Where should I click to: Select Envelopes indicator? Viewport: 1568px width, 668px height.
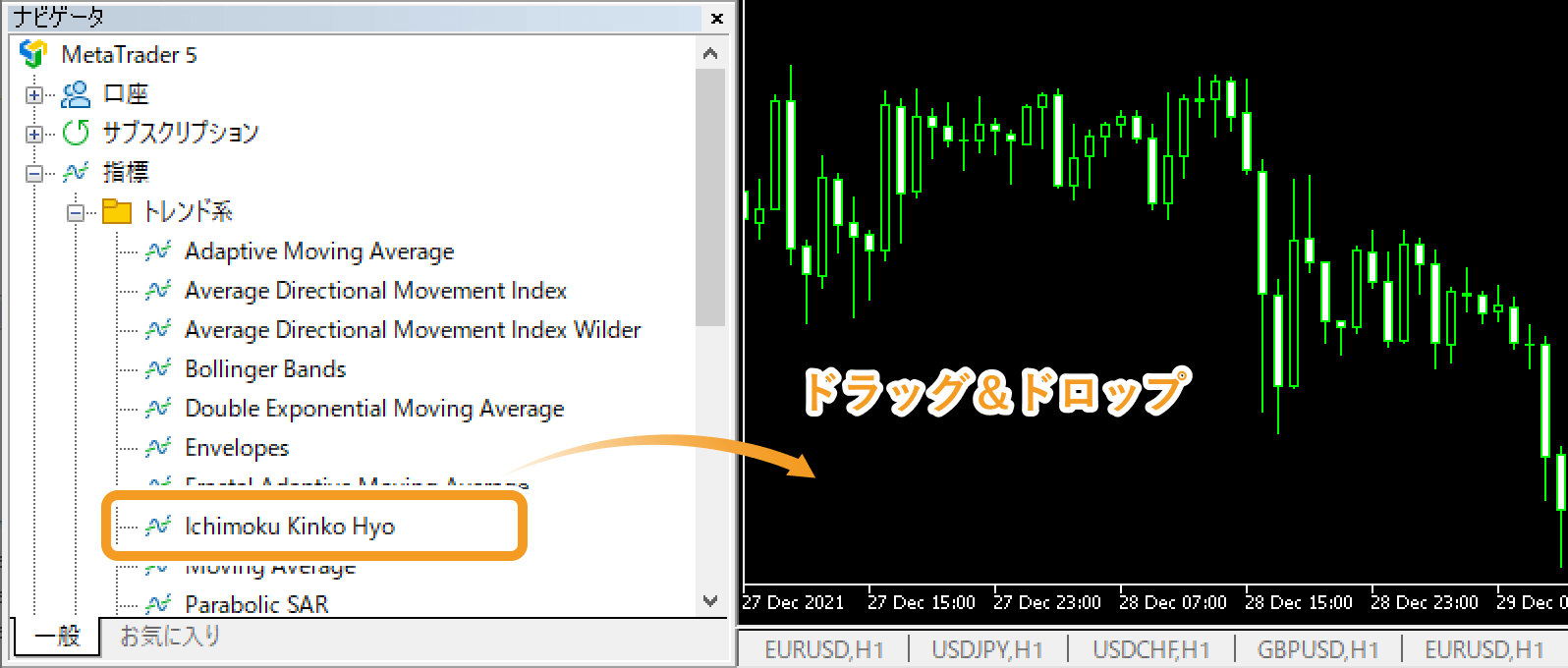pos(237,448)
